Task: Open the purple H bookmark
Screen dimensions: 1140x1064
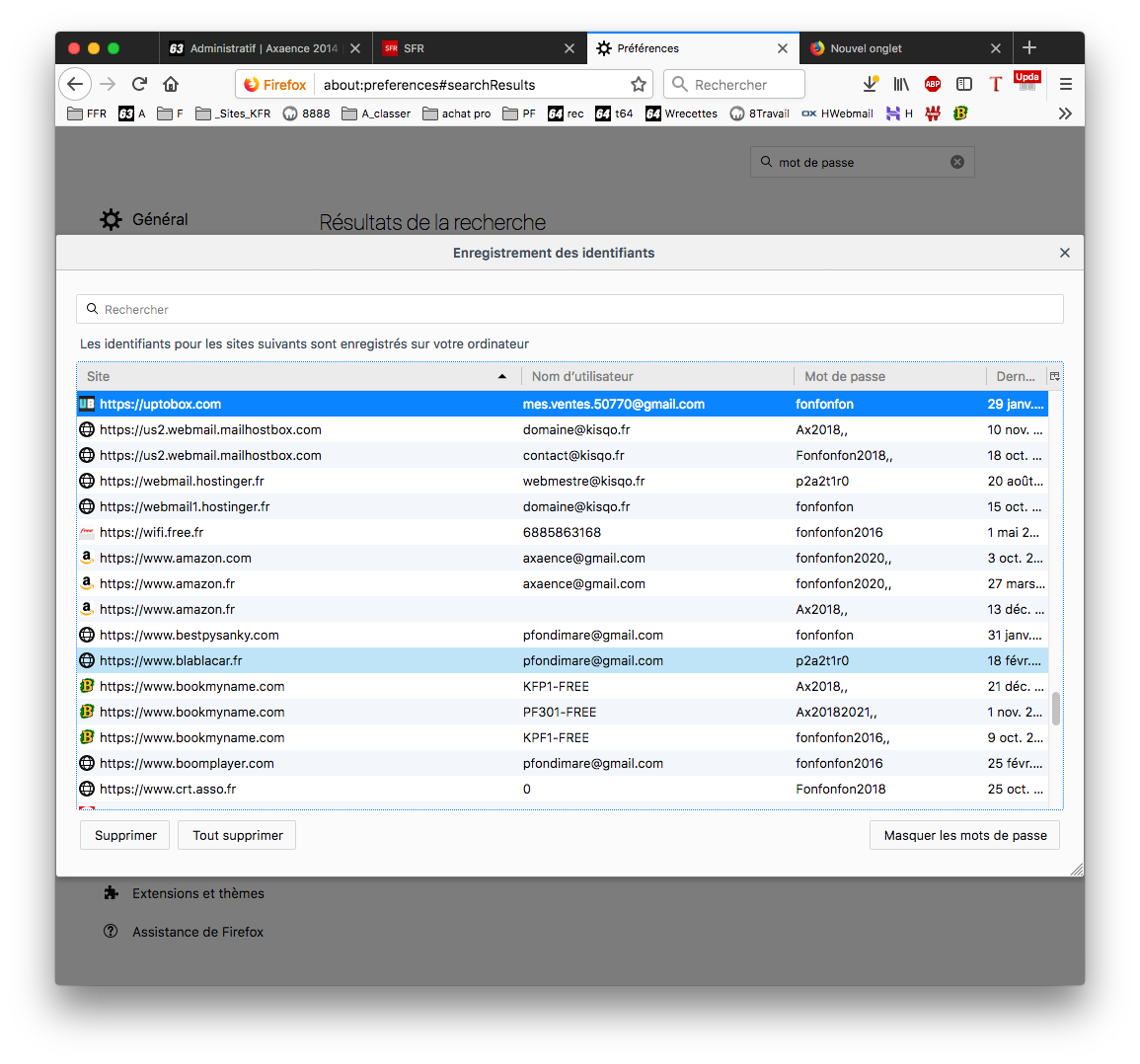Action: pyautogui.click(x=899, y=114)
